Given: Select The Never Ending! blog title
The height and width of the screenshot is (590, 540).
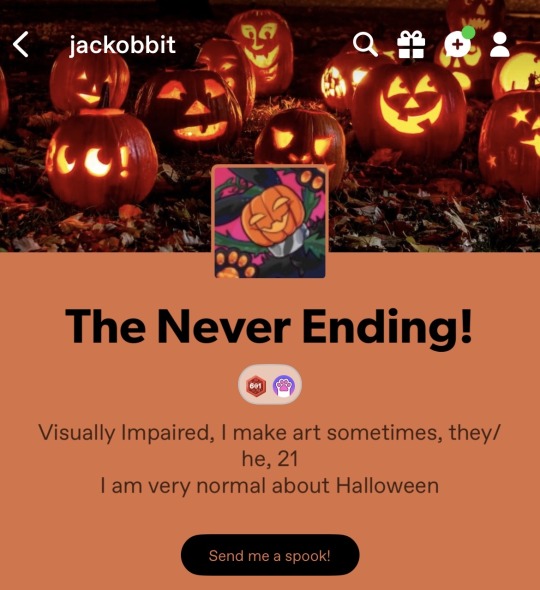Looking at the screenshot, I should pyautogui.click(x=269, y=326).
